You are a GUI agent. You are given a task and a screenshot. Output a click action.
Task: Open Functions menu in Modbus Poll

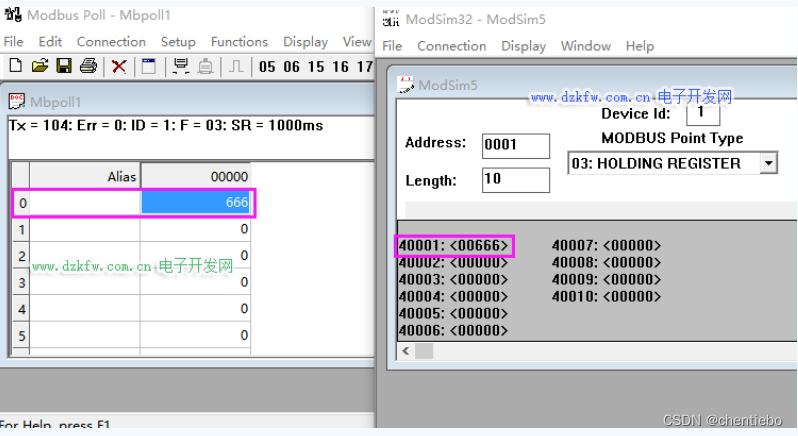coord(239,42)
